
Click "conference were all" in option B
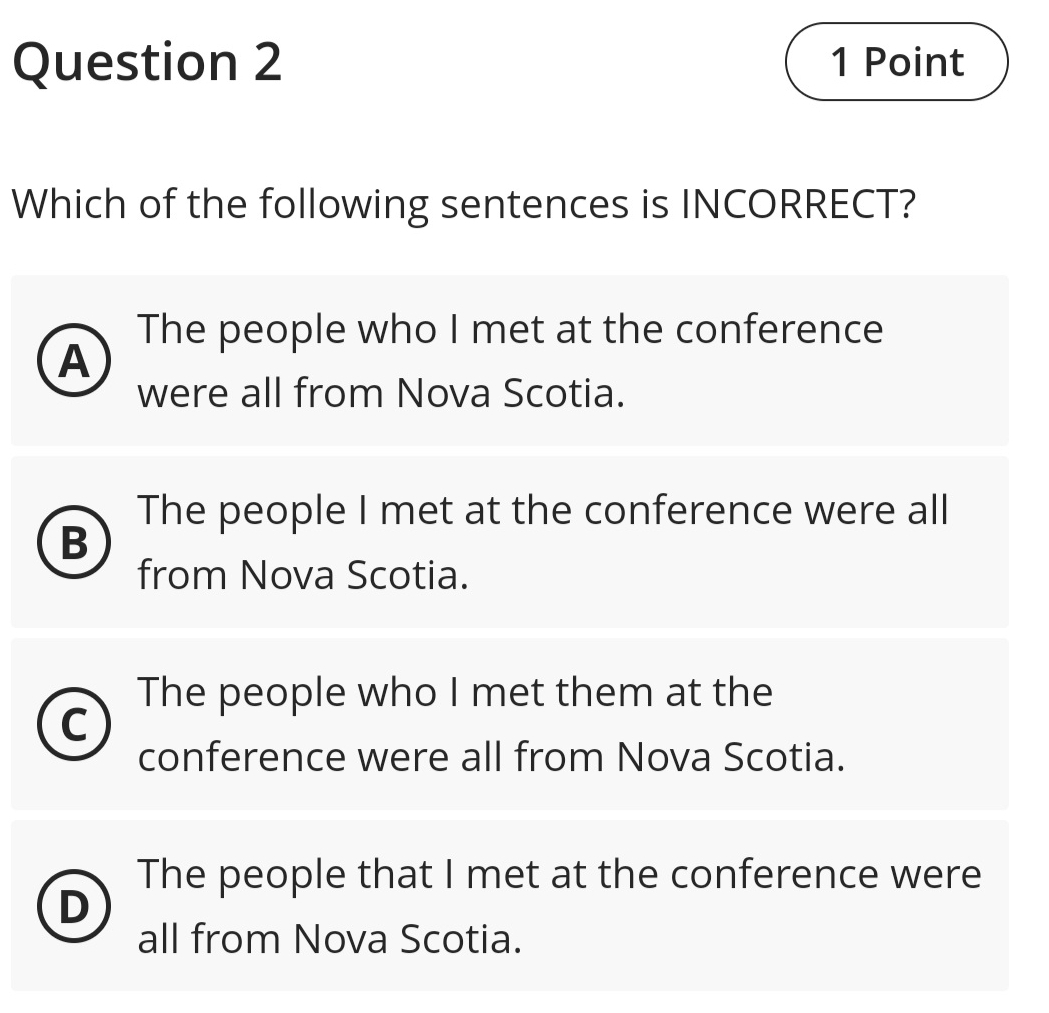click(x=766, y=511)
